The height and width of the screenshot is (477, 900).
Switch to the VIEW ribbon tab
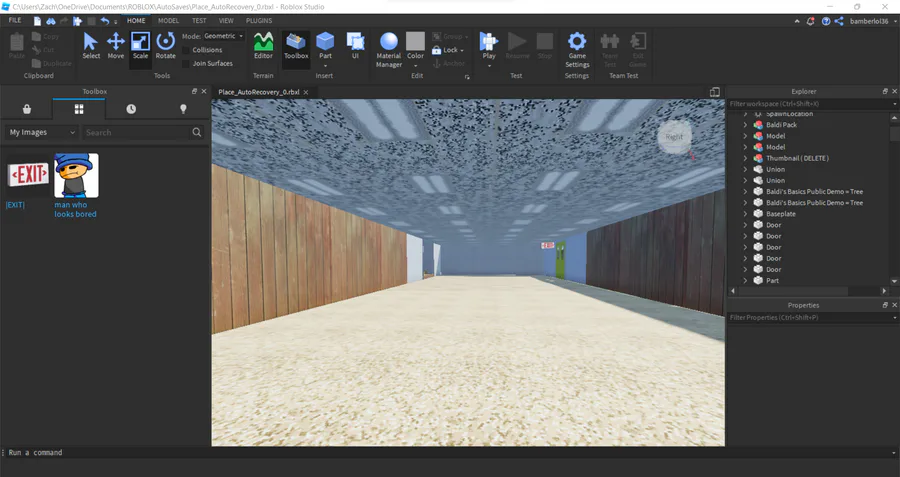226,21
